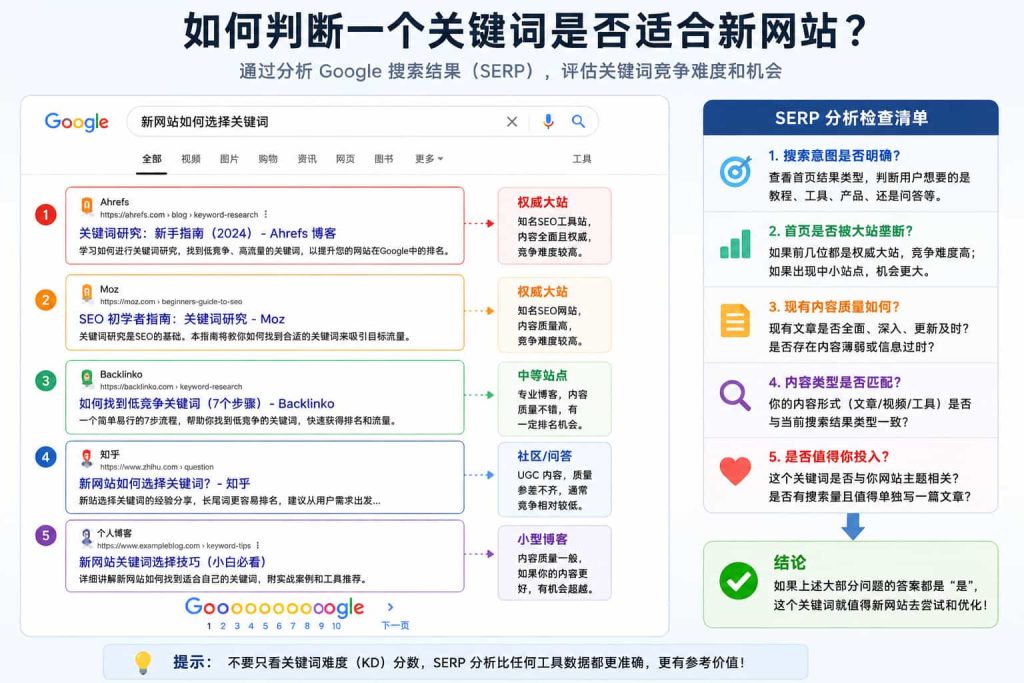Click the magnifier search icon in the search box
Image resolution: width=1024 pixels, height=683 pixels.
pyautogui.click(x=578, y=121)
